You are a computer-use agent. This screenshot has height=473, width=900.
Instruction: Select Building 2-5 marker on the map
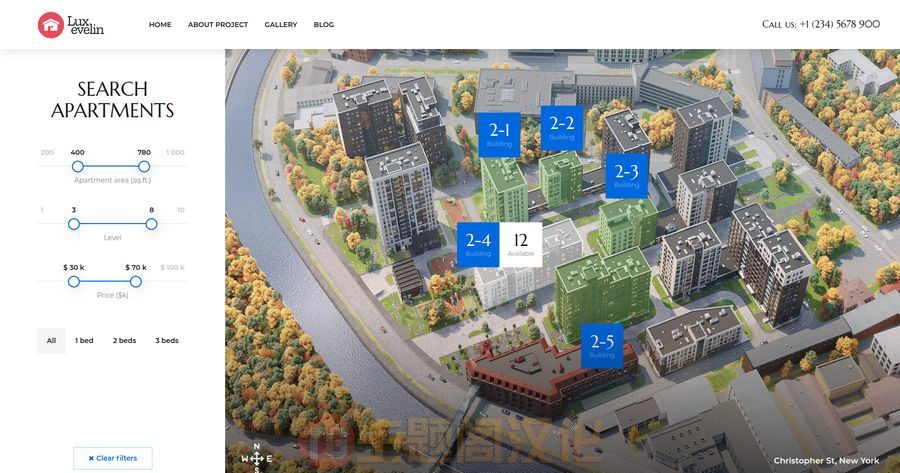pyautogui.click(x=602, y=346)
